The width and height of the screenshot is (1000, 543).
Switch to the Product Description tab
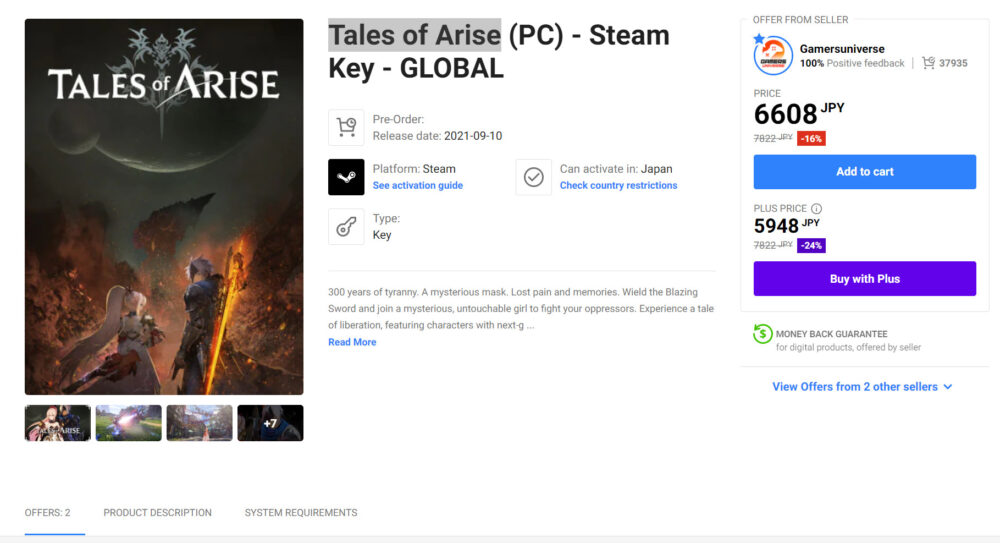(x=157, y=513)
